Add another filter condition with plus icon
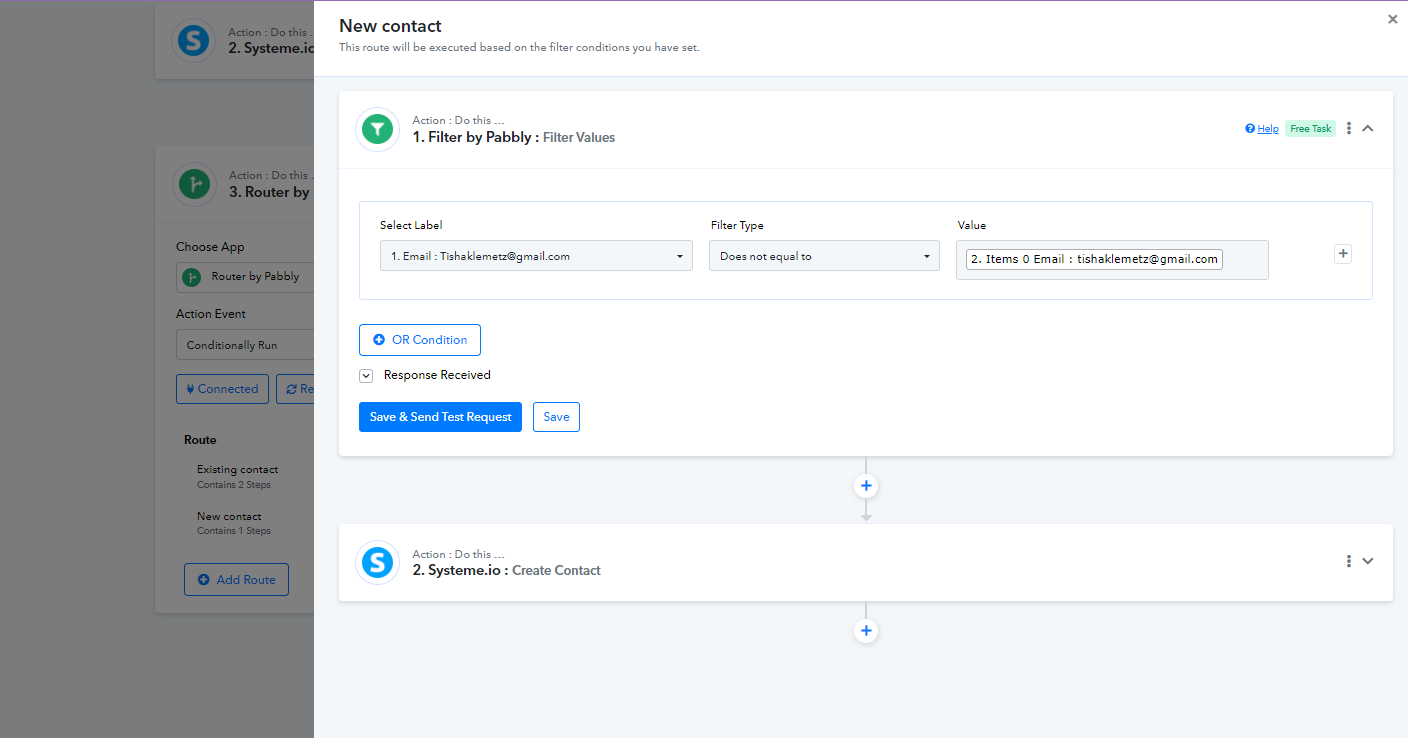This screenshot has width=1408, height=738. [x=1343, y=254]
